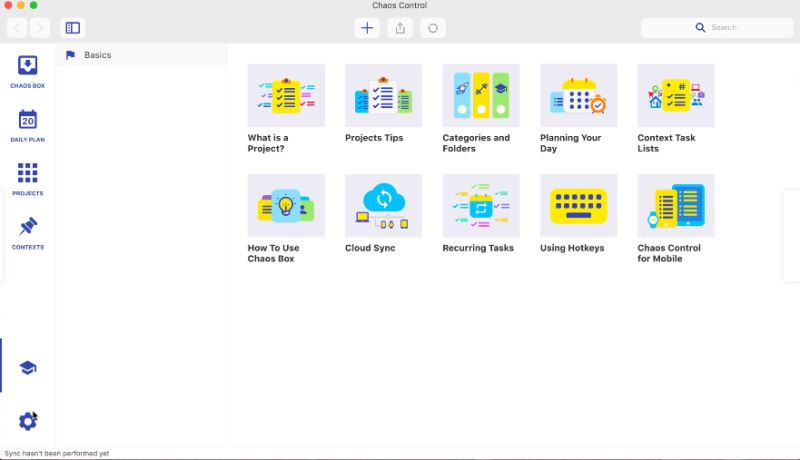Click the What is a Project? title
Viewport: 800px width, 460px height.
tap(268, 143)
